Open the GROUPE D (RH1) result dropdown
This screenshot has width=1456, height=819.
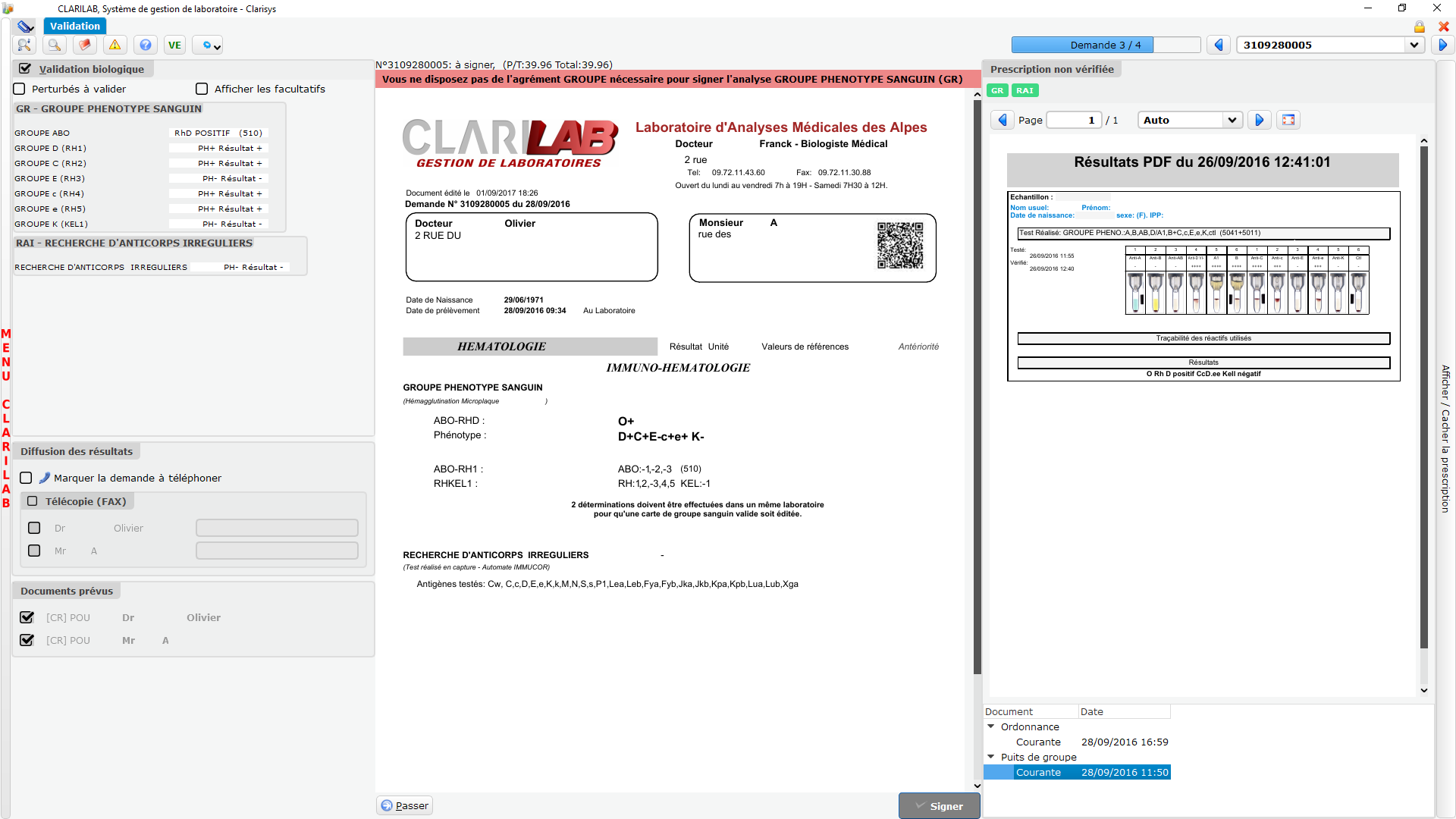[218, 148]
